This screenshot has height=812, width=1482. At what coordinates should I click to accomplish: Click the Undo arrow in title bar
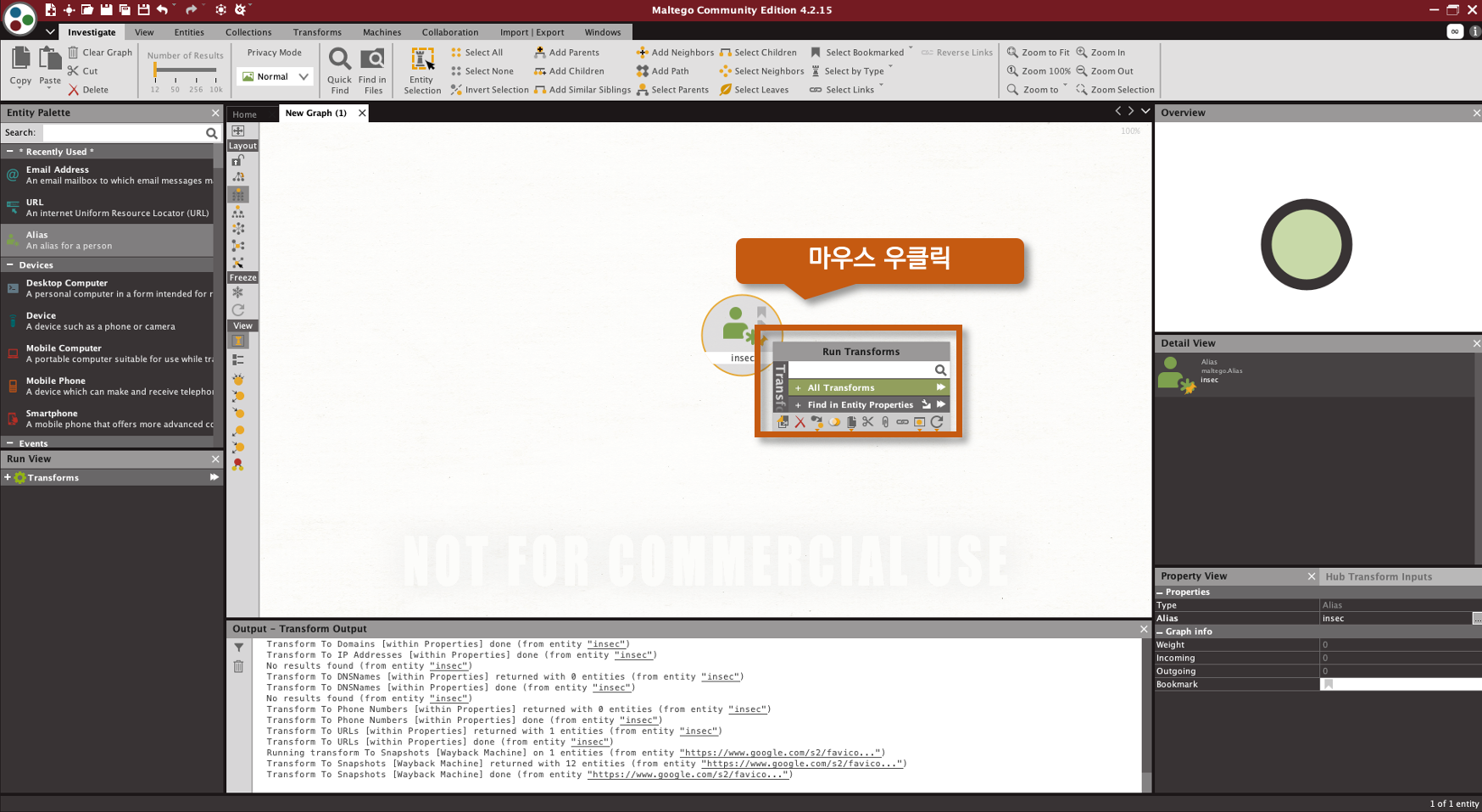(162, 9)
